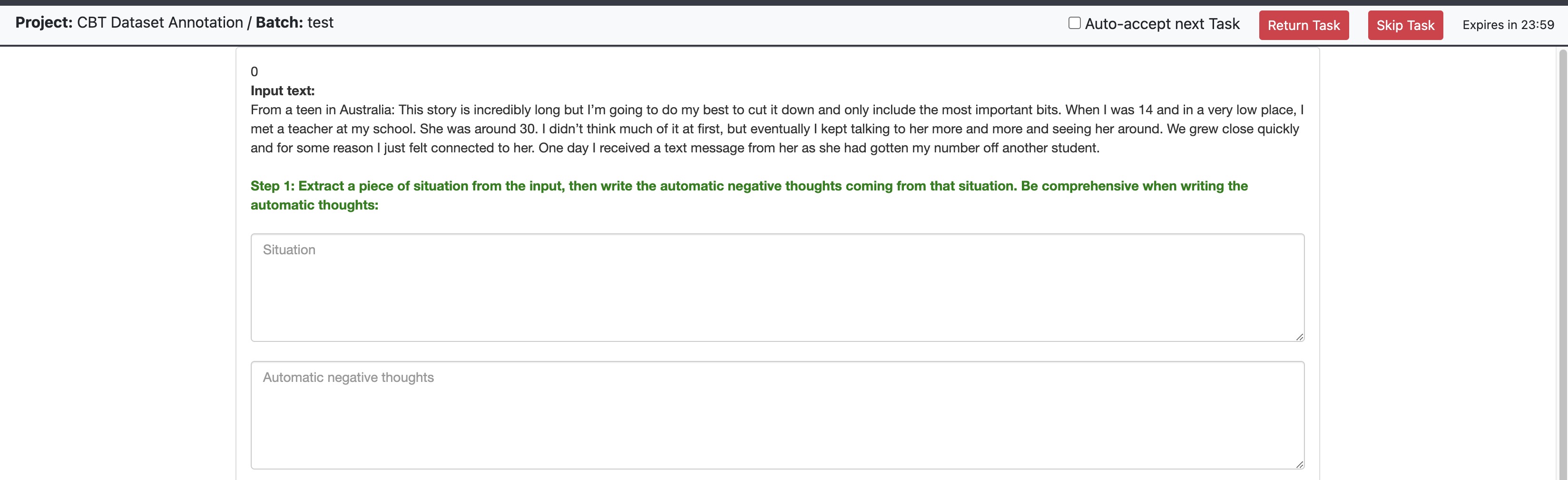Click the bold "Input text:" label
This screenshot has width=1568, height=480.
[283, 91]
